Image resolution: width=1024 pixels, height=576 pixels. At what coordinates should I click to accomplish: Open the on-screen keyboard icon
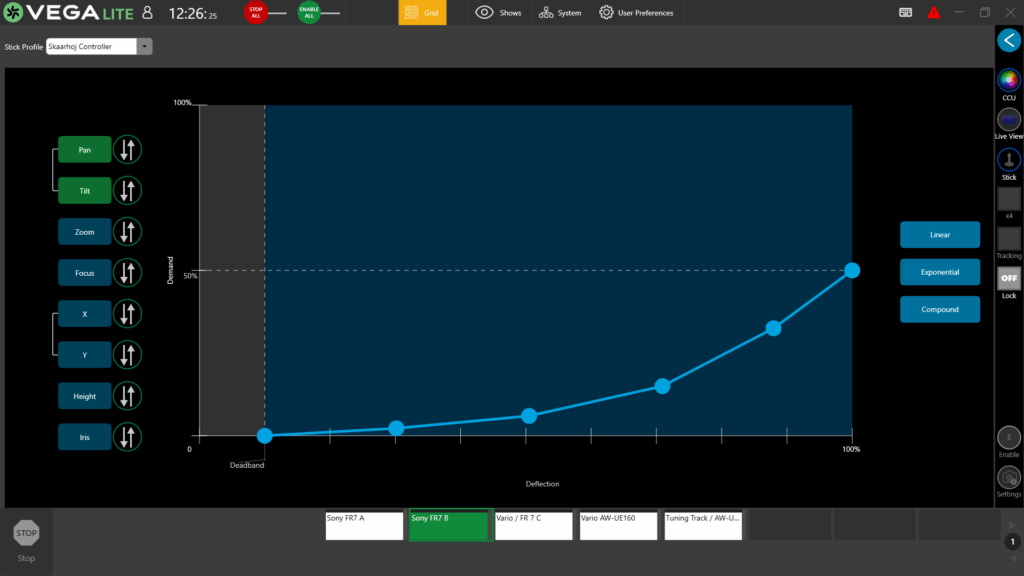pos(905,12)
